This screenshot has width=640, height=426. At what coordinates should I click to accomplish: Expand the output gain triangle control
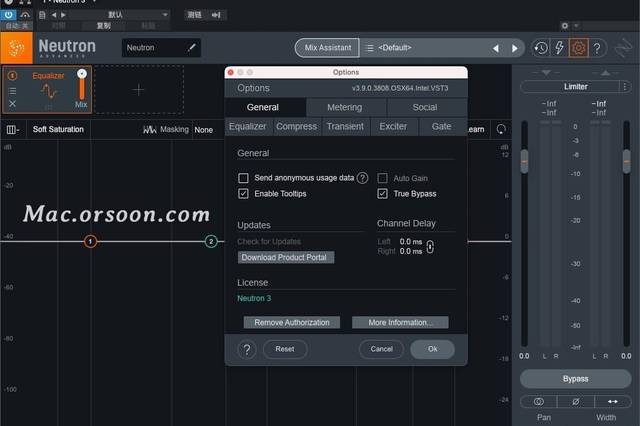pos(605,73)
